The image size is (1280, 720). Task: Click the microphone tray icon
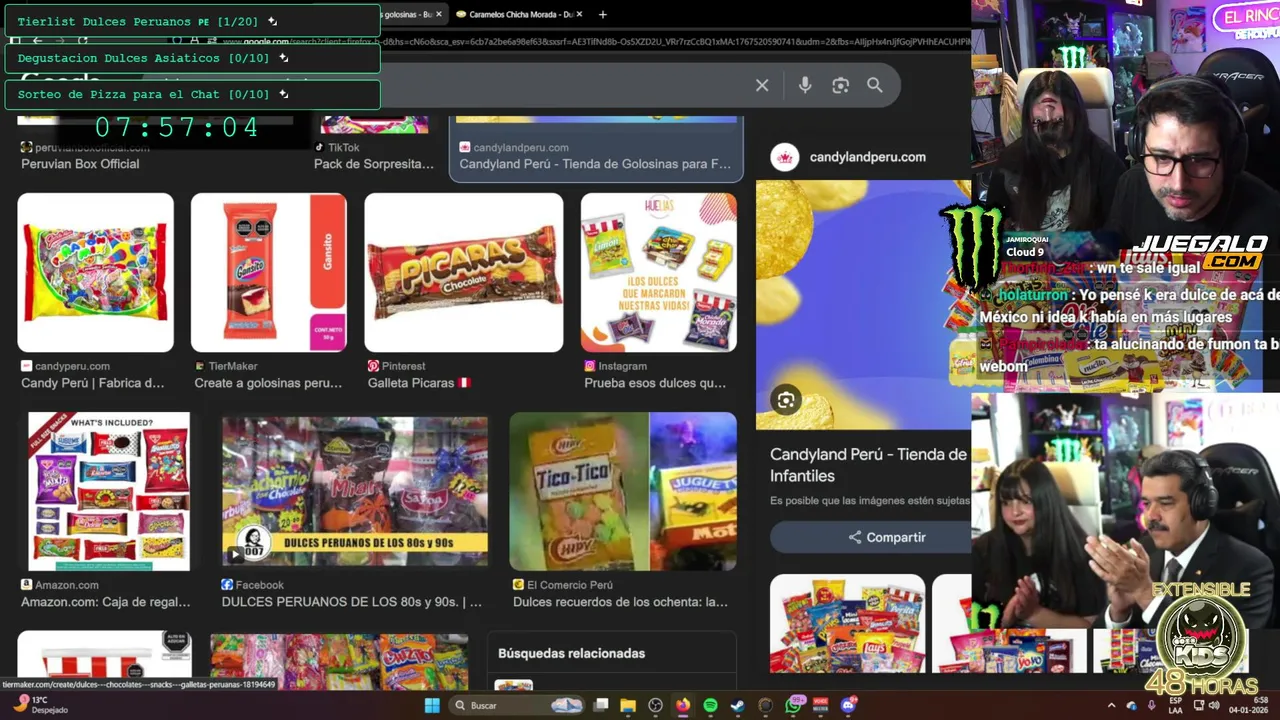pos(1151,705)
